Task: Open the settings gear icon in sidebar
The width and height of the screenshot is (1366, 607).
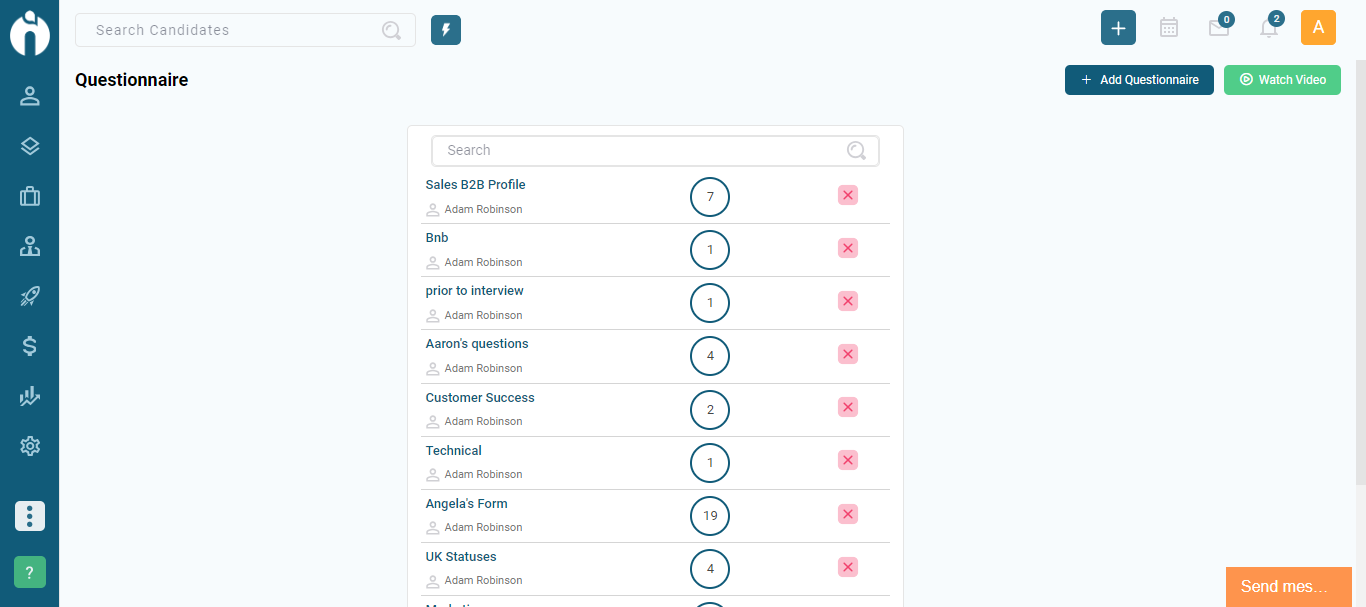Action: pos(30,446)
